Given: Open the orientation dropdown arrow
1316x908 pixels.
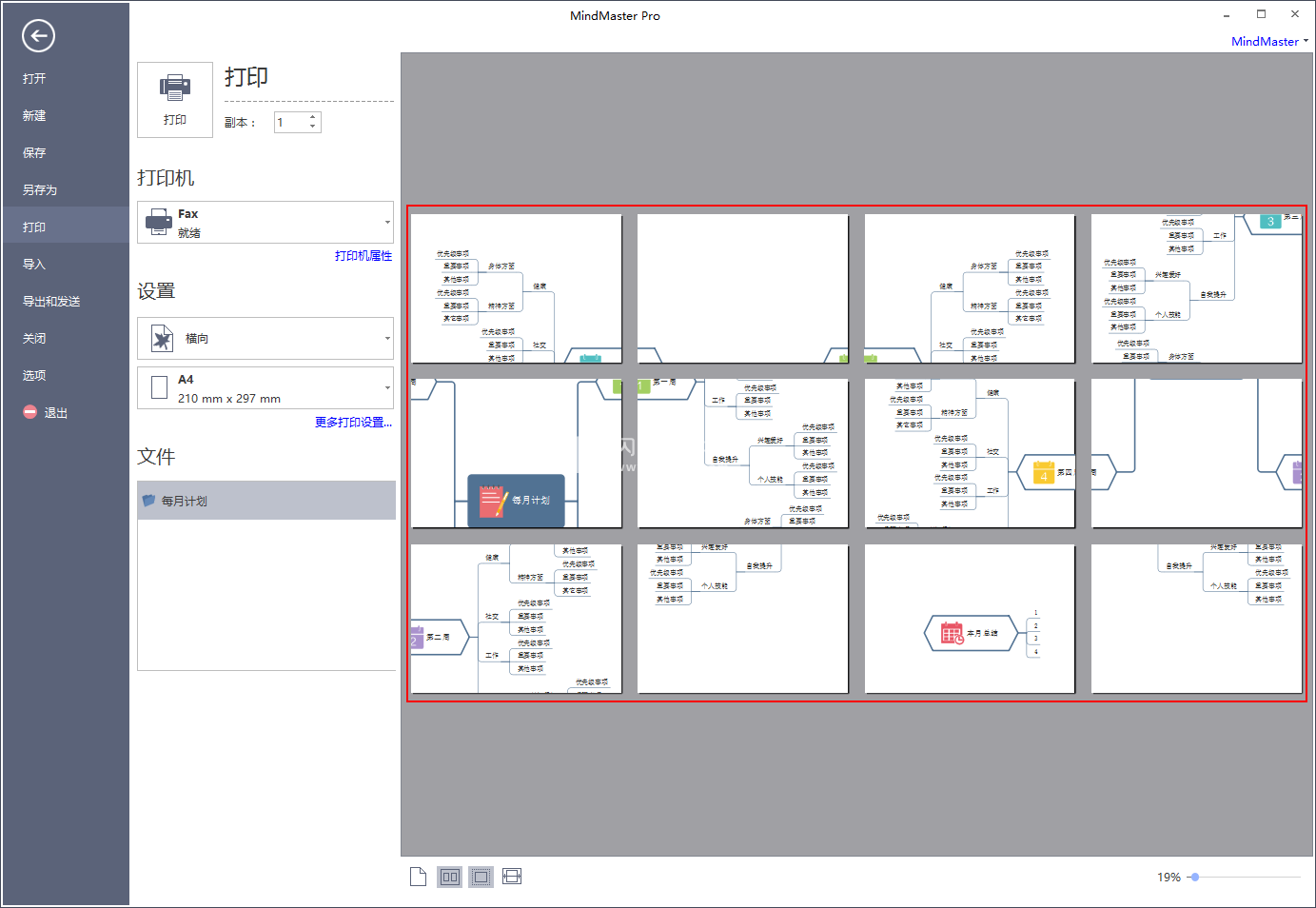Looking at the screenshot, I should pyautogui.click(x=387, y=339).
